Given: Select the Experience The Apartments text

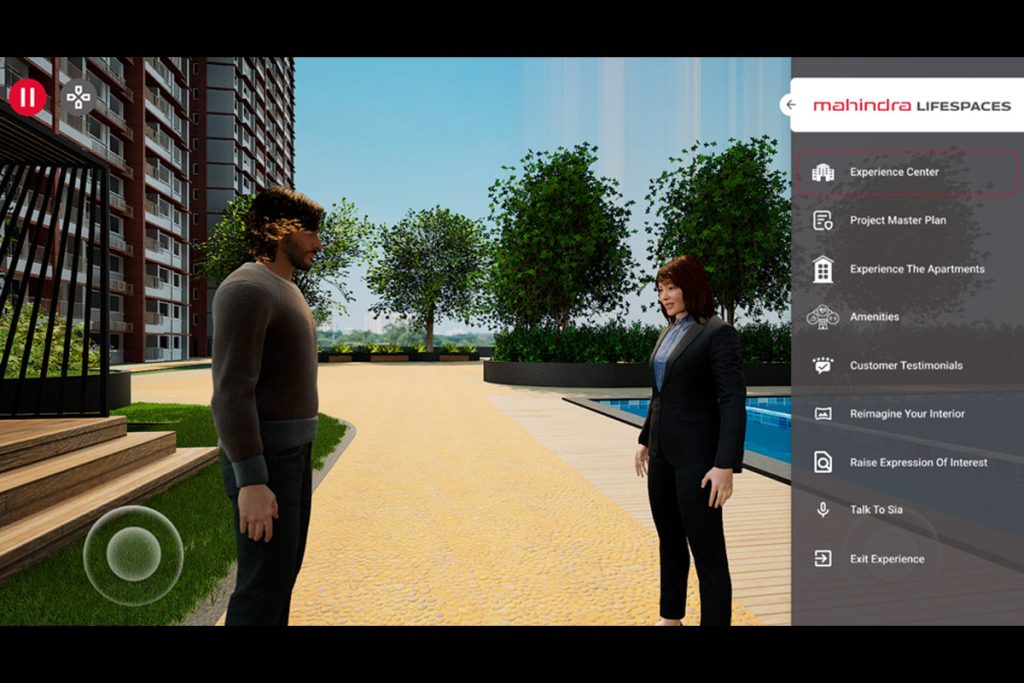Looking at the screenshot, I should pos(917,269).
